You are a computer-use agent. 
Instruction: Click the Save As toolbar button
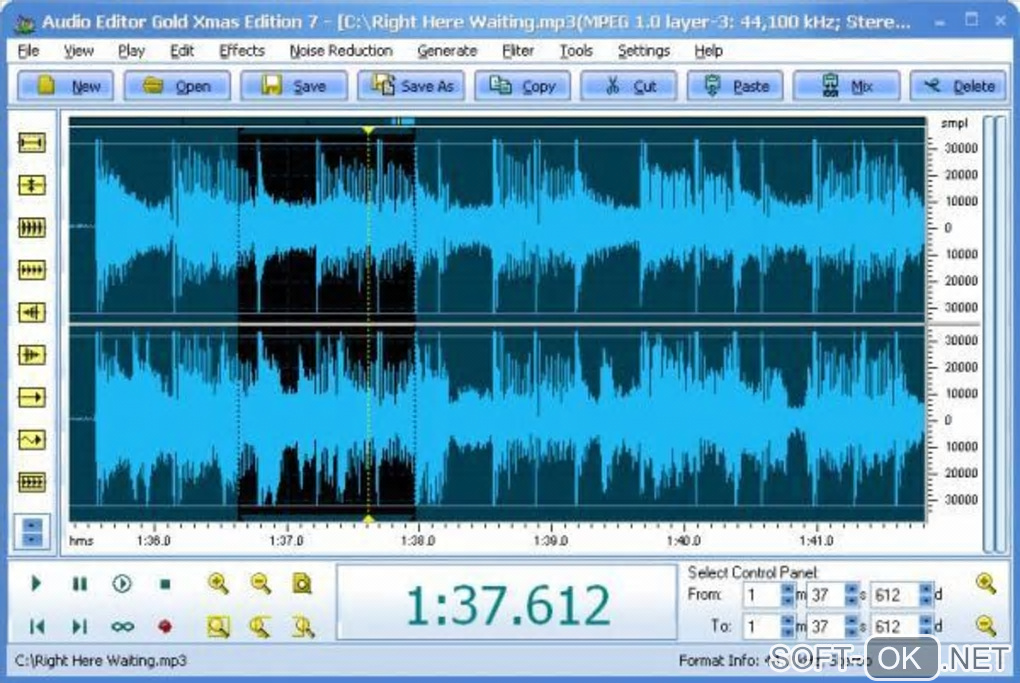(411, 86)
